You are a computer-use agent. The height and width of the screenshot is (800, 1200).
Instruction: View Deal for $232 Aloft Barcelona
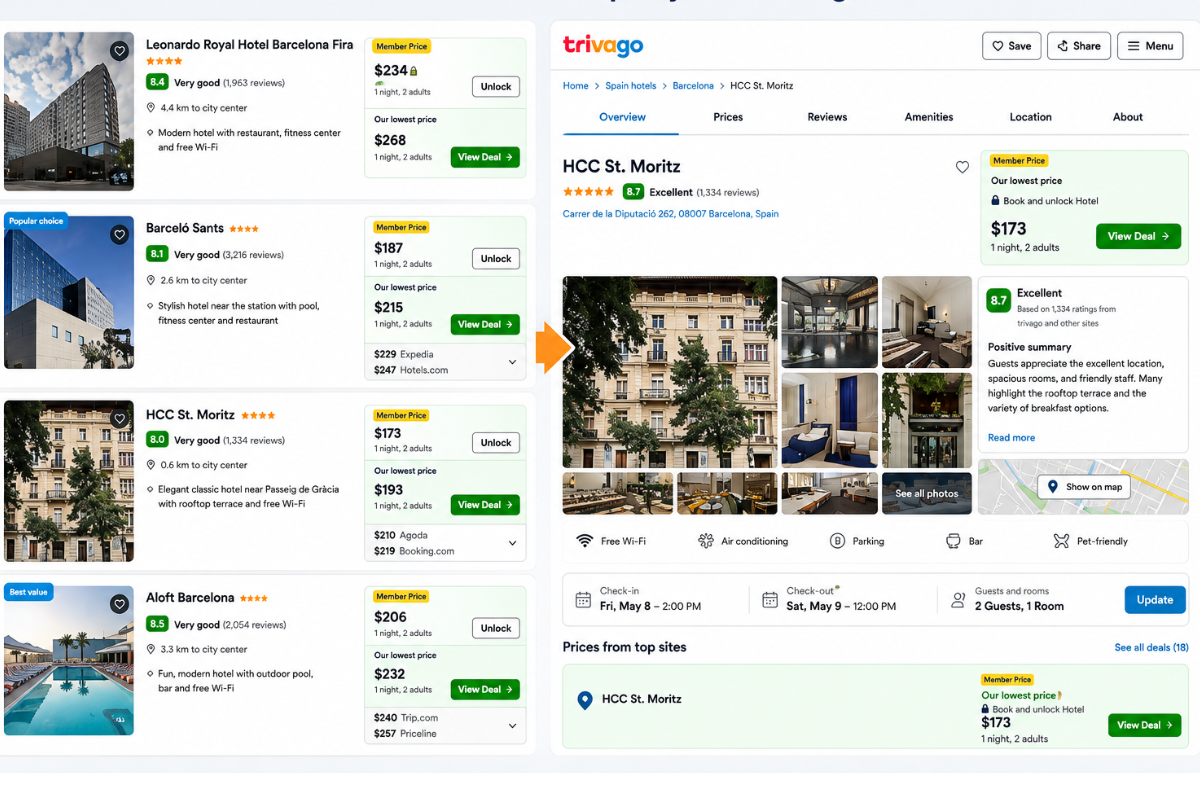click(485, 689)
